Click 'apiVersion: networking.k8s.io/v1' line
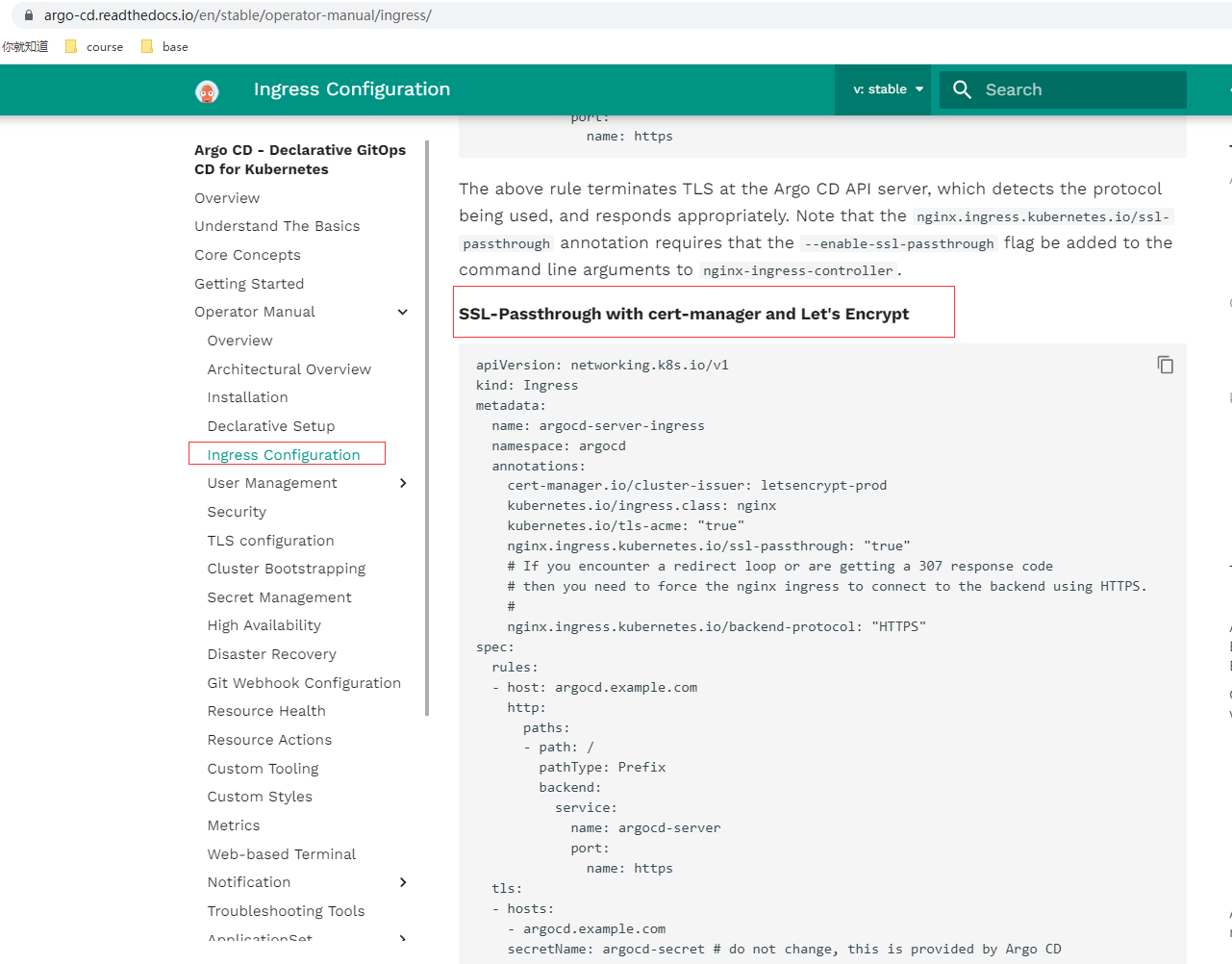 (602, 365)
